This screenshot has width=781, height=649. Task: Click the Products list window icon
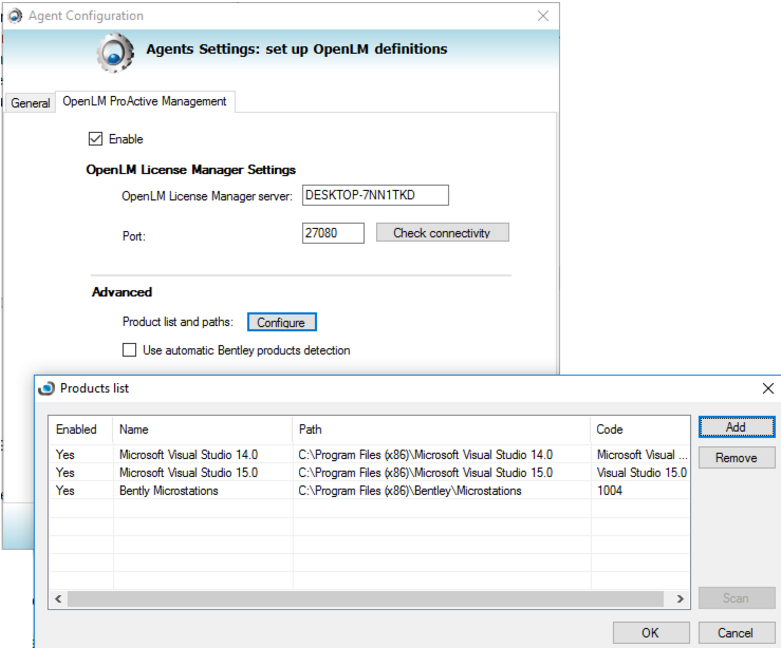pyautogui.click(x=46, y=388)
